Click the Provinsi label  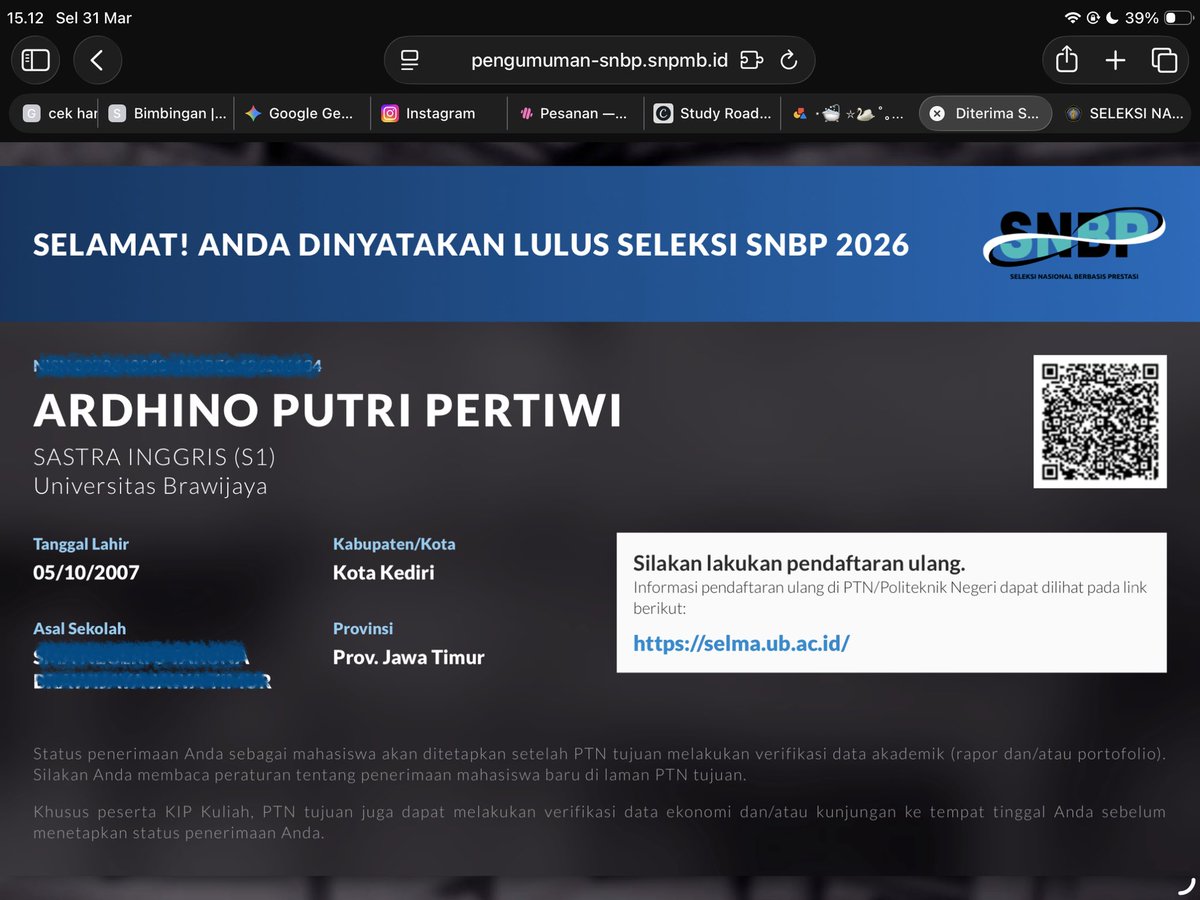click(x=363, y=629)
